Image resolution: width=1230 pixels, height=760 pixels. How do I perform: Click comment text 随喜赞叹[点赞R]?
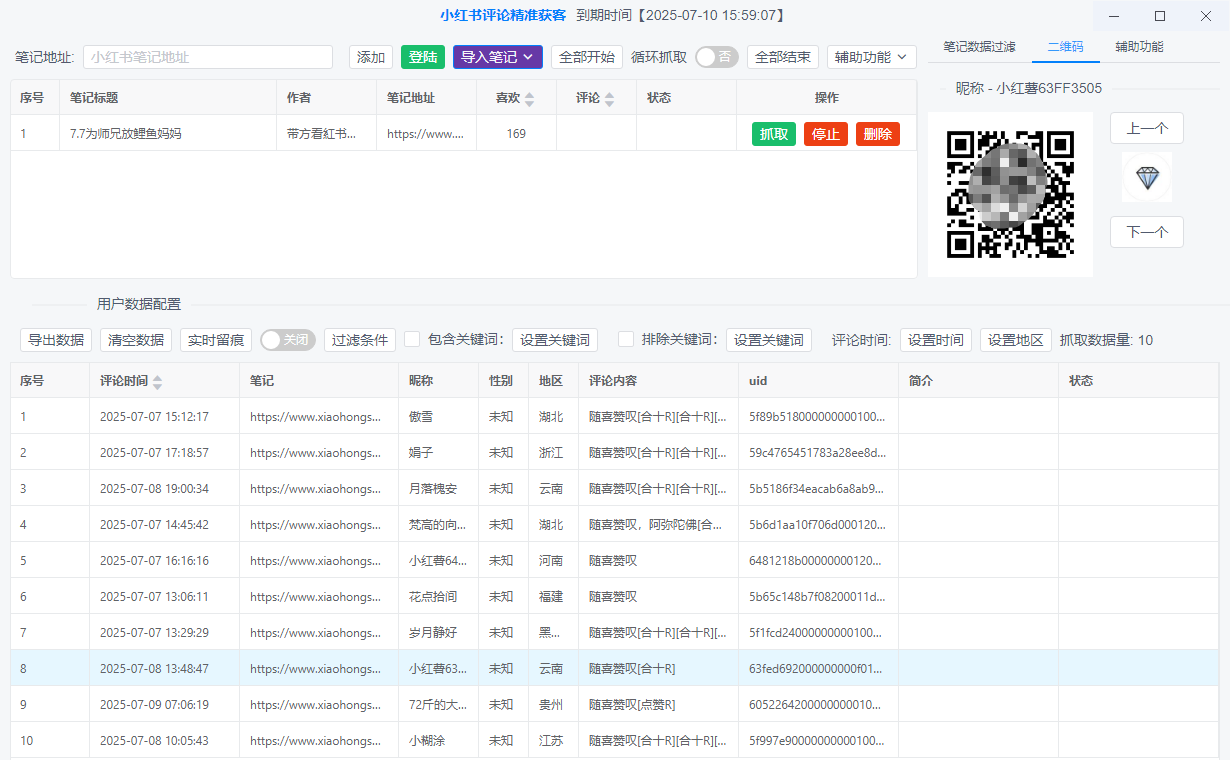(632, 705)
